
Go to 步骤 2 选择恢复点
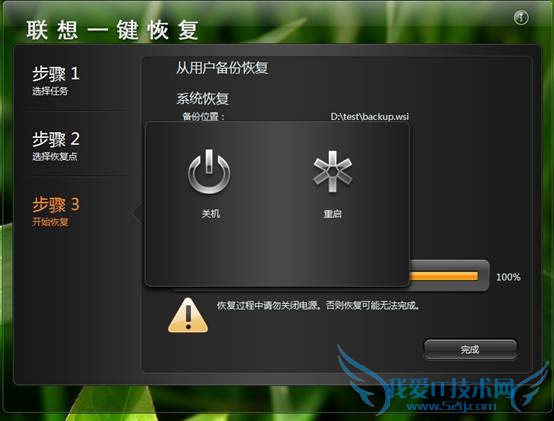tap(56, 146)
